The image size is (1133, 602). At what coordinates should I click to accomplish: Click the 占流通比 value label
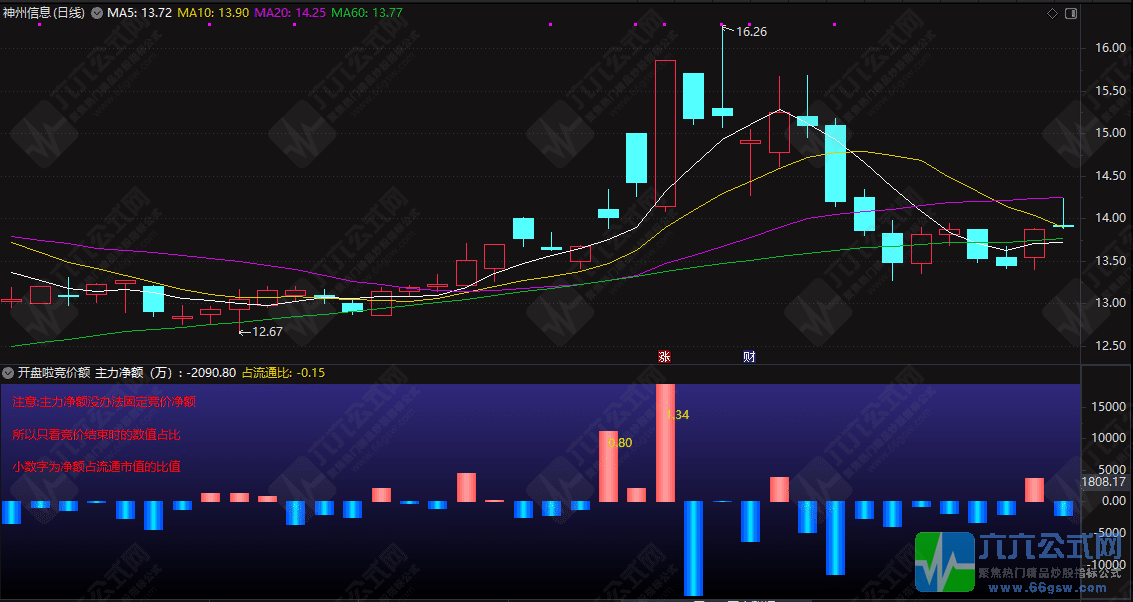click(x=269, y=373)
